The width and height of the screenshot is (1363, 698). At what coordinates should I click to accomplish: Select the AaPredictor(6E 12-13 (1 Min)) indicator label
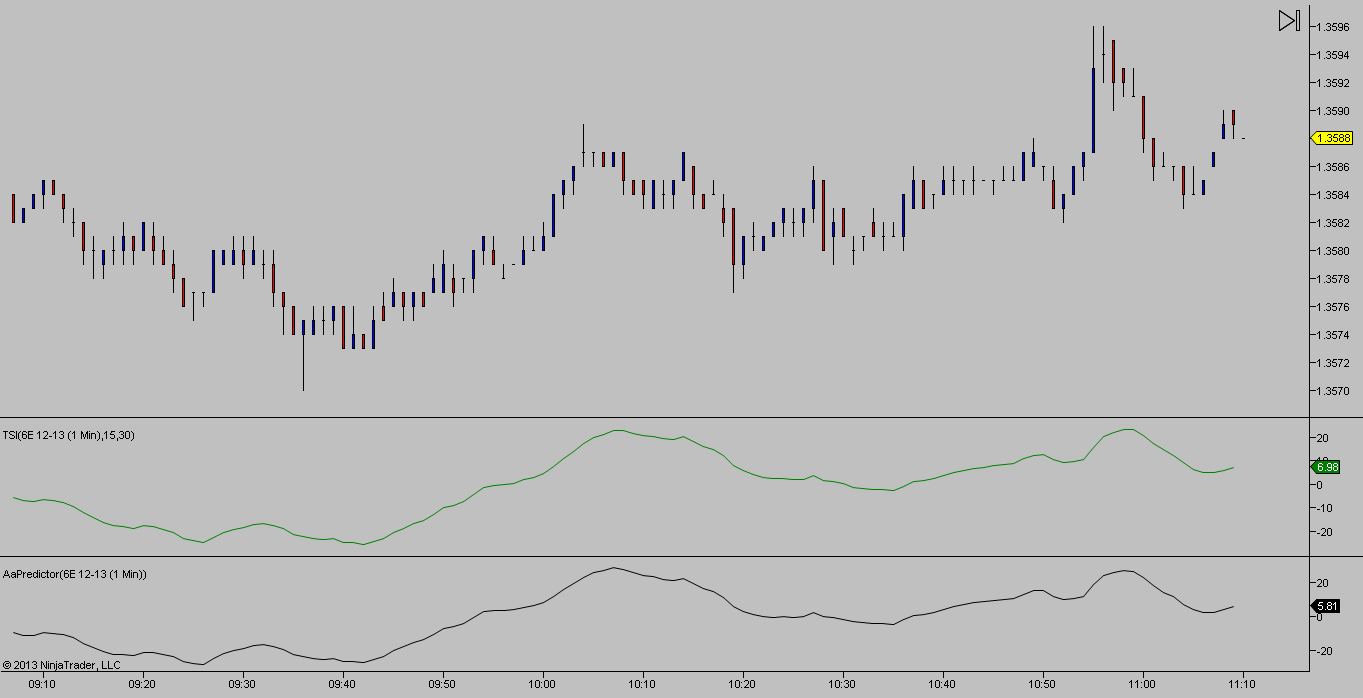point(75,574)
